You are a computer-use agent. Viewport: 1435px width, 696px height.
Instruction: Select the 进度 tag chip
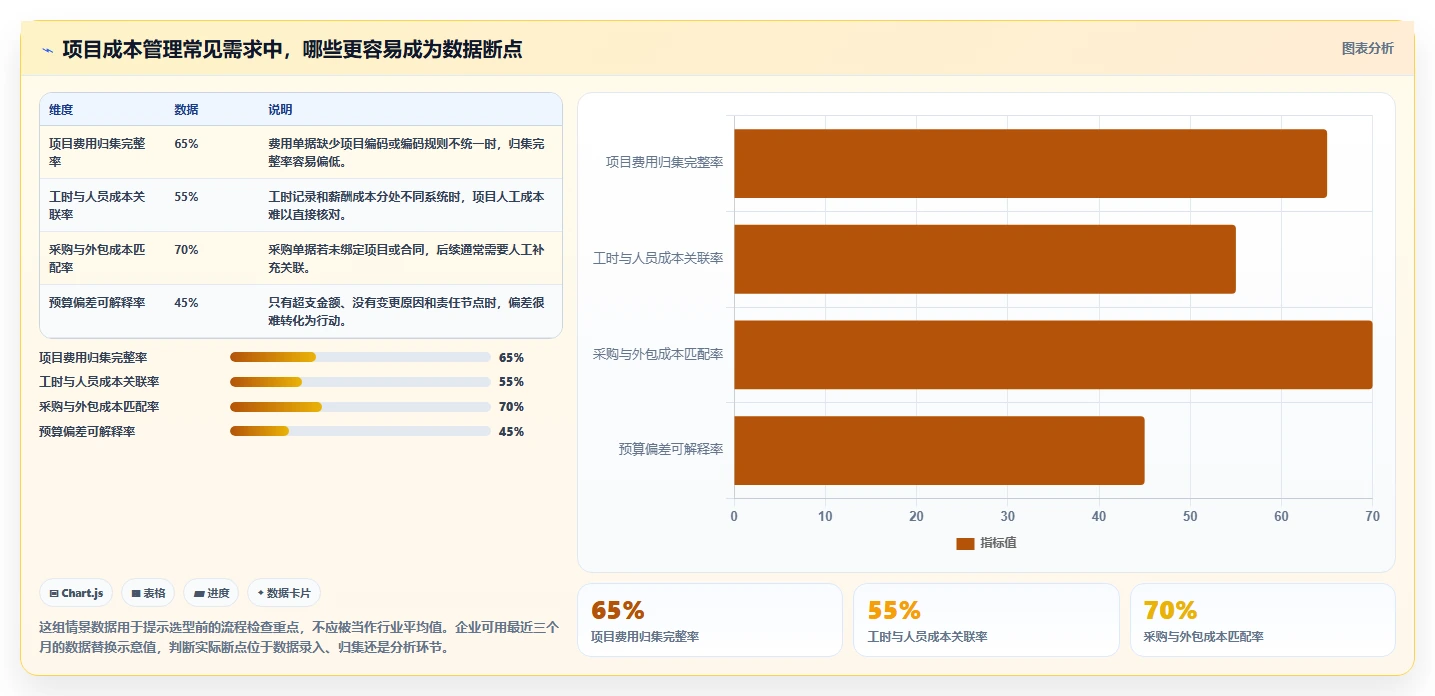pos(212,593)
